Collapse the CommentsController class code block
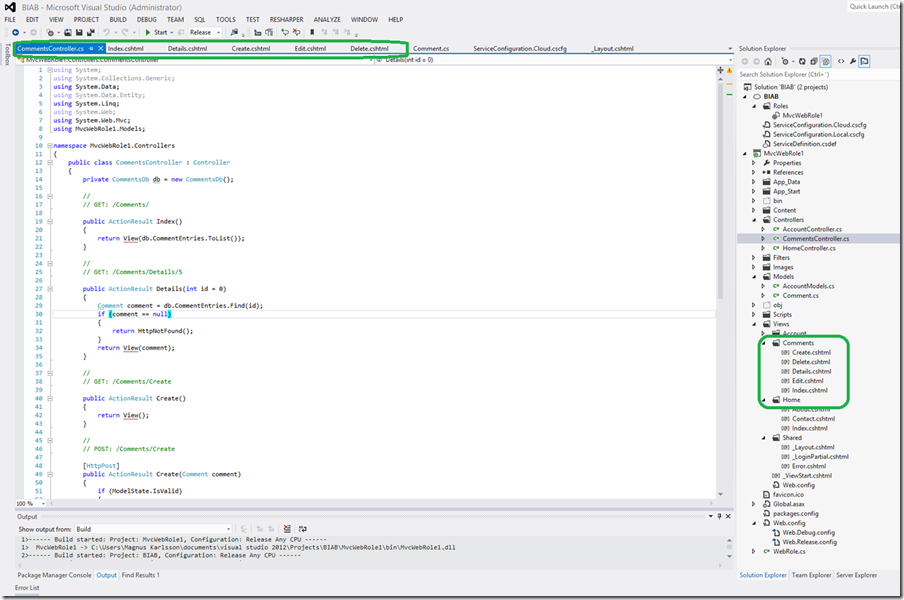 click(50, 163)
